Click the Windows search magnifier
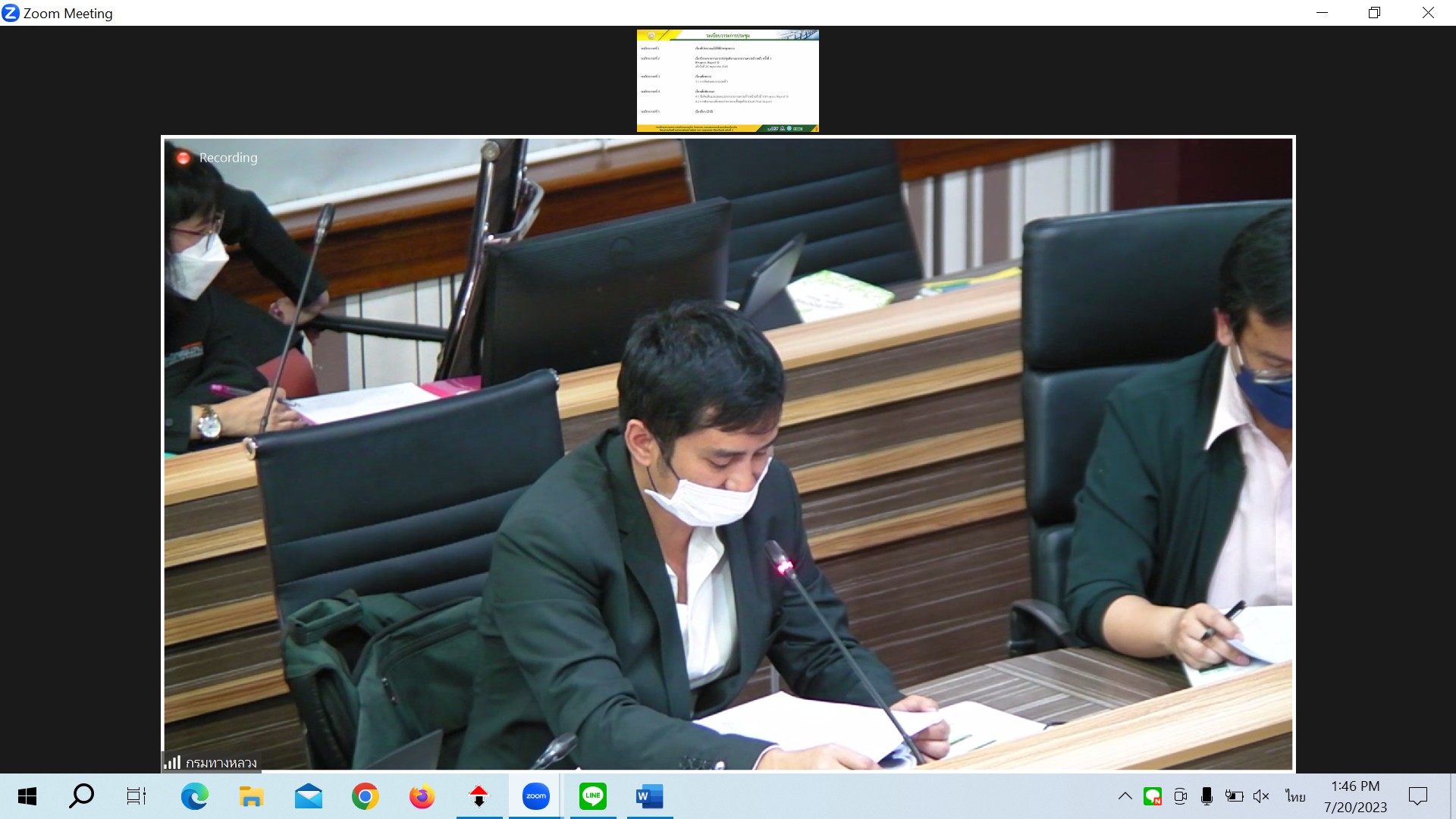This screenshot has width=1456, height=819. point(81,796)
